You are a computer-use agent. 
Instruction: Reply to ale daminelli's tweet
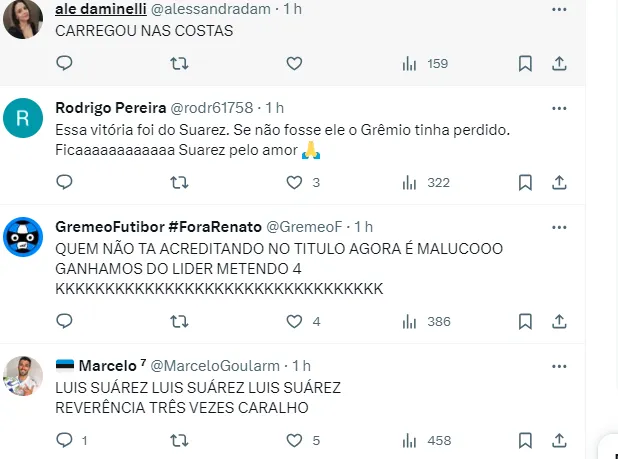64,64
